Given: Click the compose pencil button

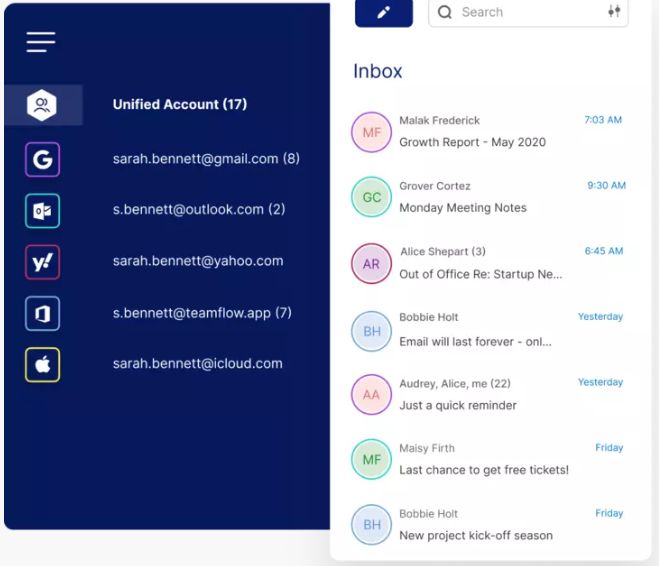Looking at the screenshot, I should click(383, 13).
